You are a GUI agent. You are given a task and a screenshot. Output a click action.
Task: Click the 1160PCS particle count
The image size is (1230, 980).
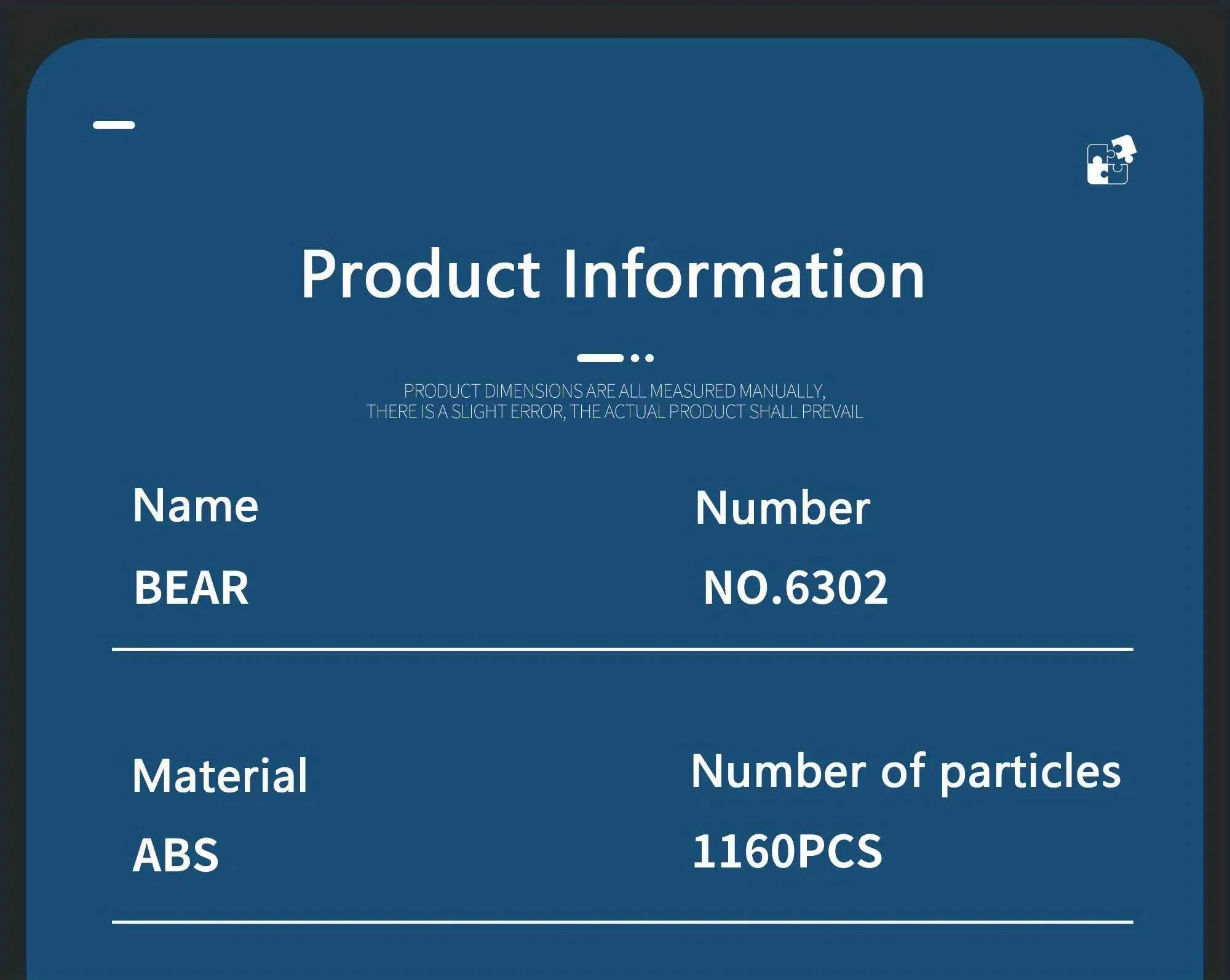787,852
